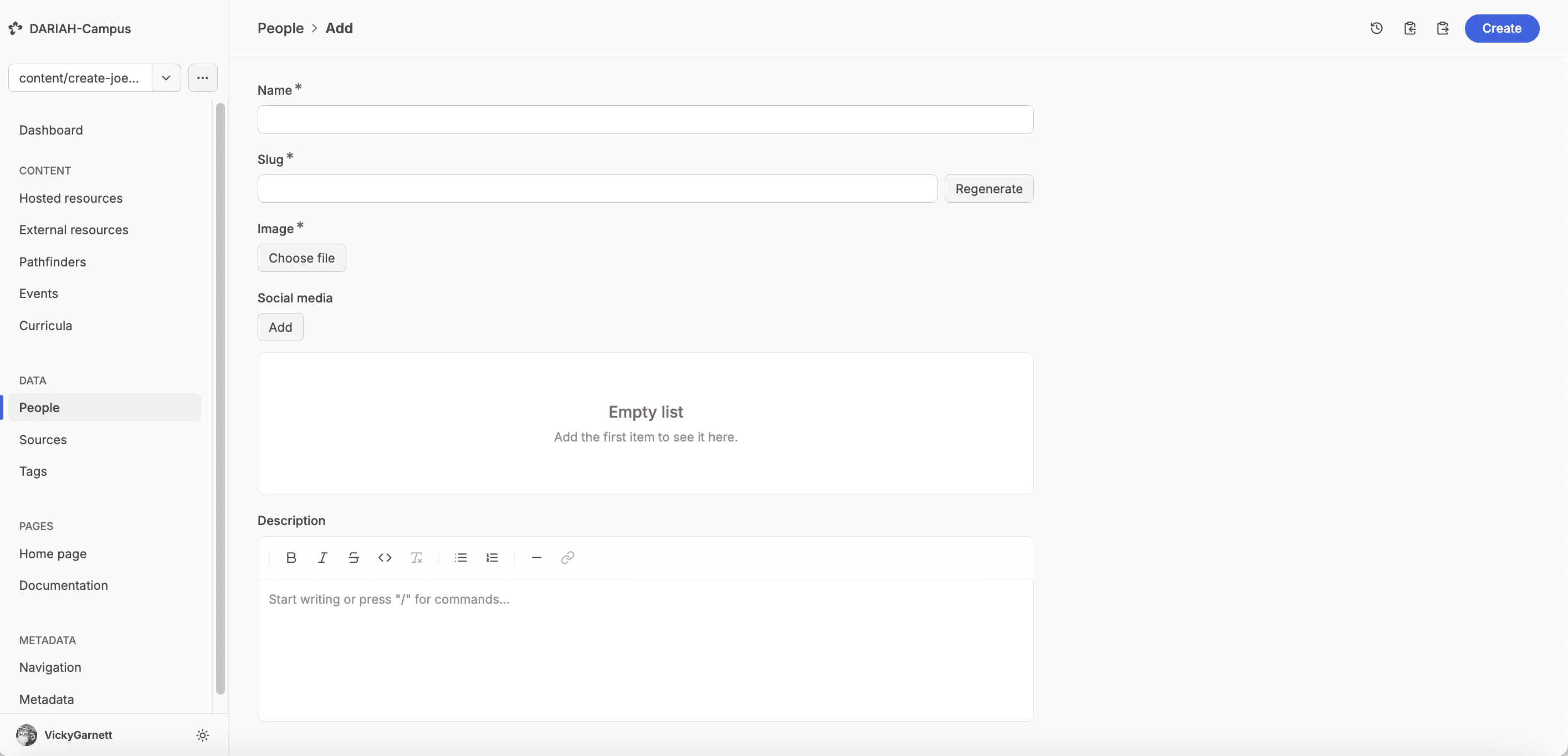
Task: Open the branch options ellipsis menu
Action: pyautogui.click(x=203, y=78)
